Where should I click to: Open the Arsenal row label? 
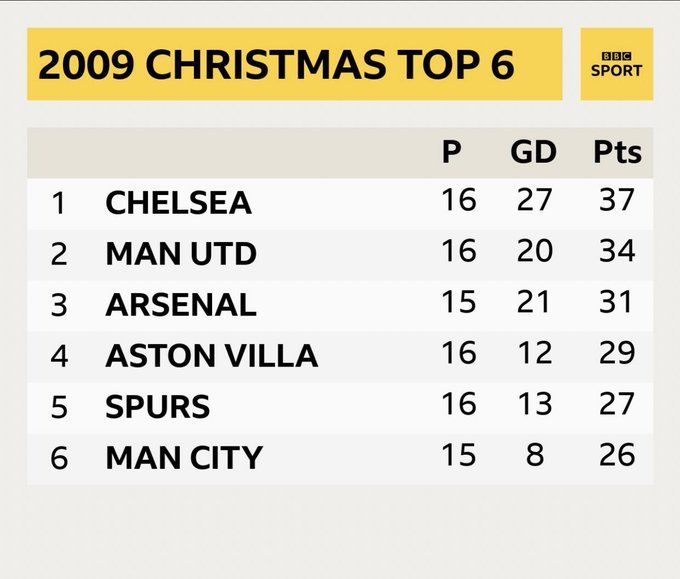click(x=181, y=304)
